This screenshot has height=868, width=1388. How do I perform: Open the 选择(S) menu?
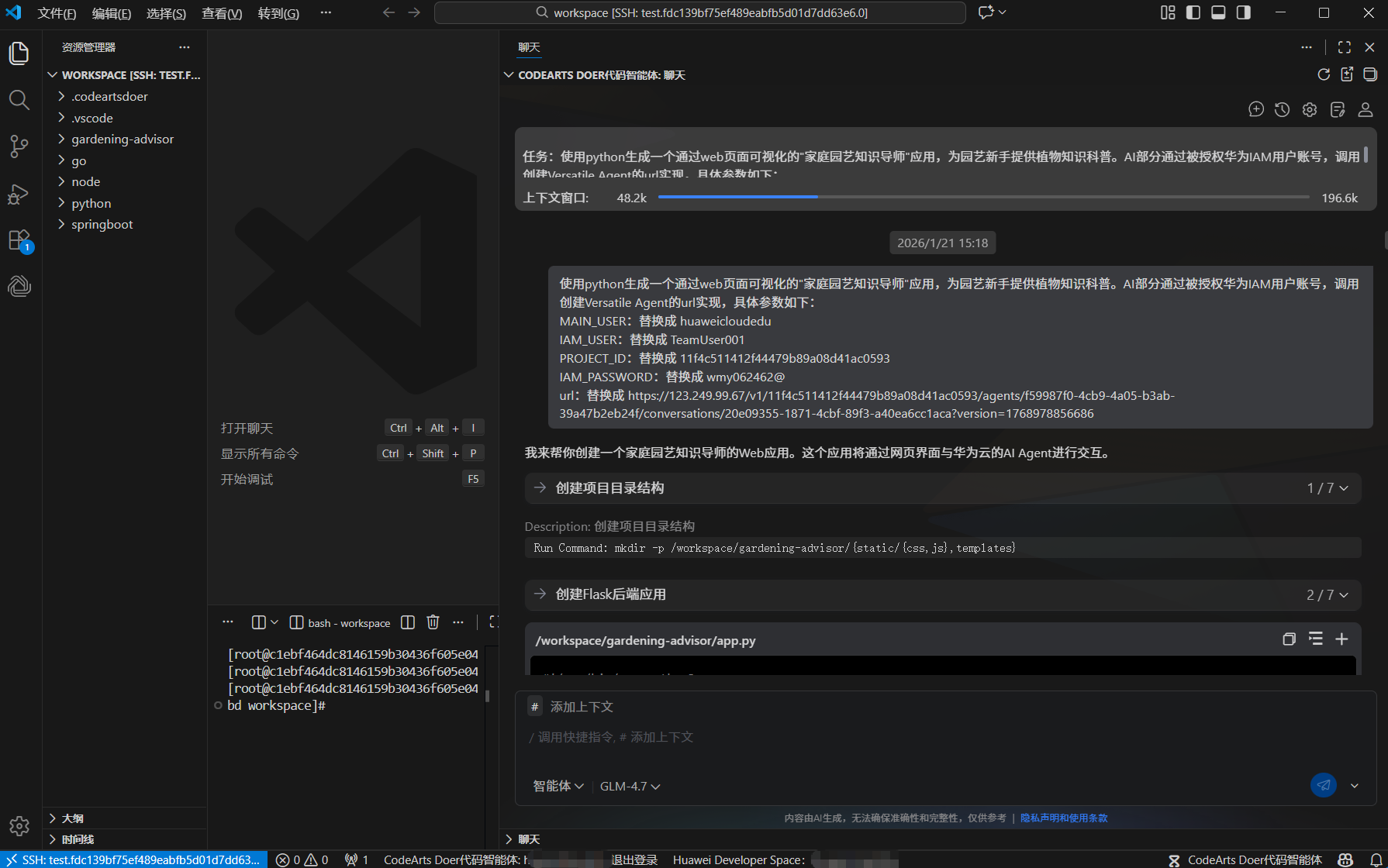[x=166, y=13]
